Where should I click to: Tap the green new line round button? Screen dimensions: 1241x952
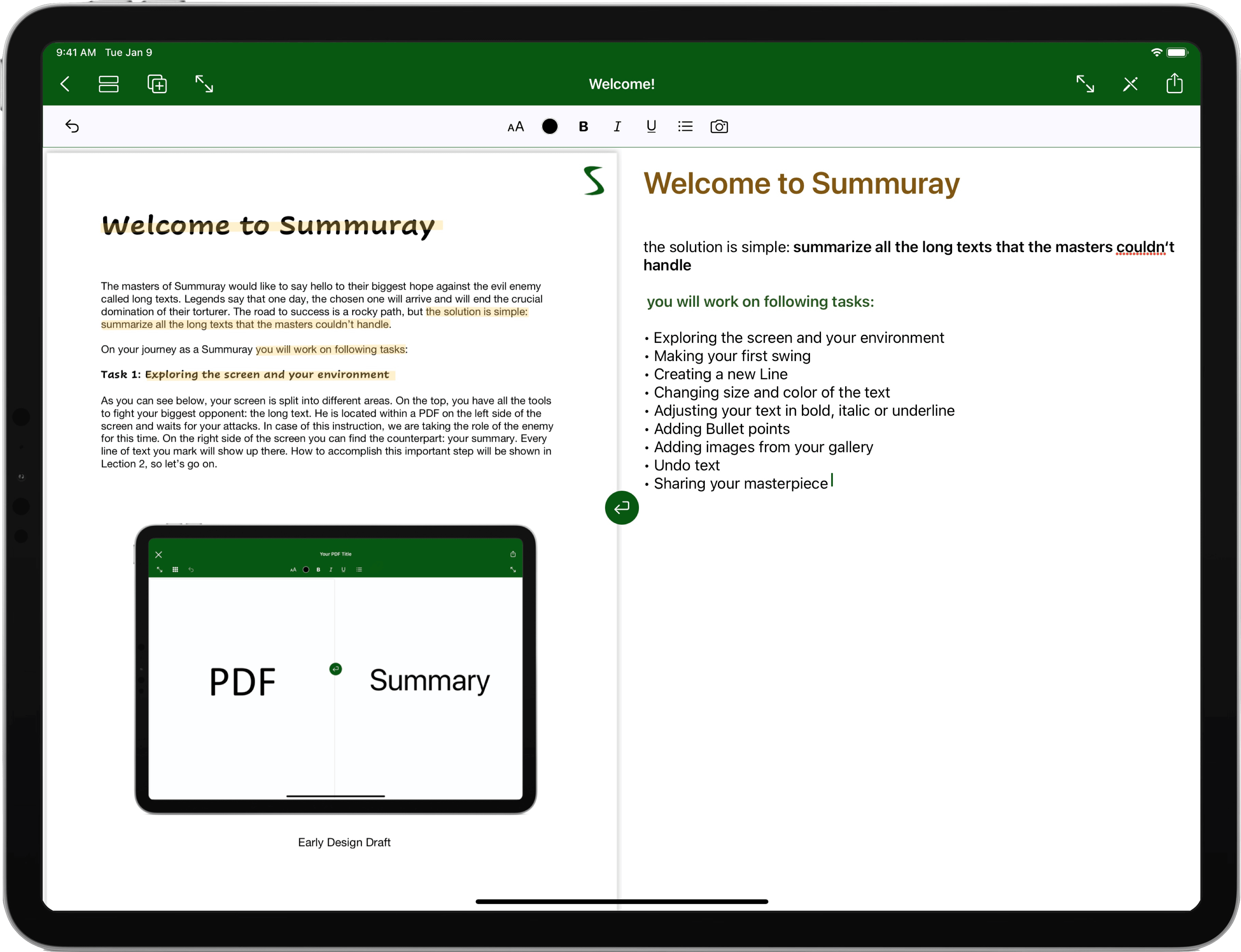(622, 507)
